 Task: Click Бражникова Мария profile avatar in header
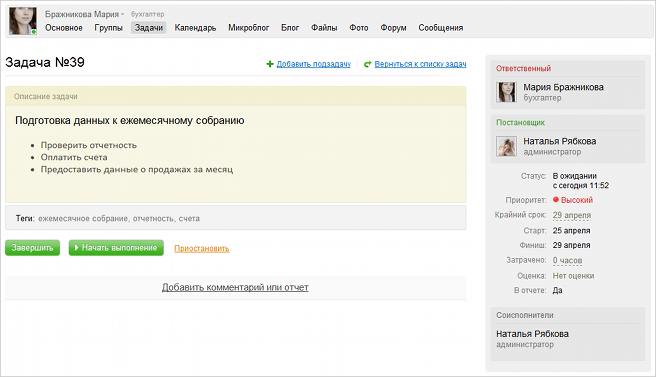23,21
